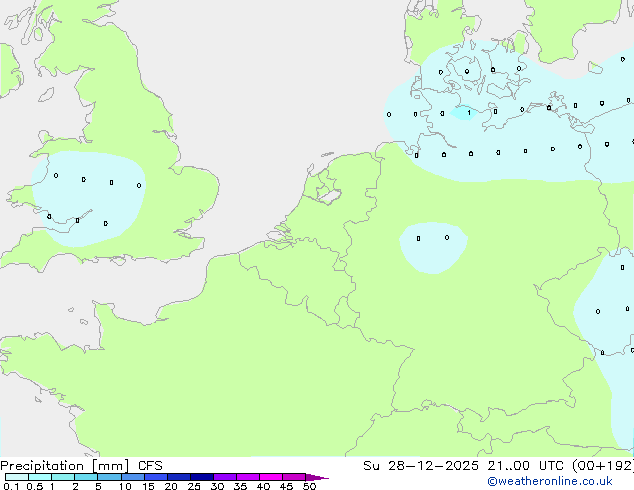Click the legend swatch between 20 and 25

[x=179, y=477]
